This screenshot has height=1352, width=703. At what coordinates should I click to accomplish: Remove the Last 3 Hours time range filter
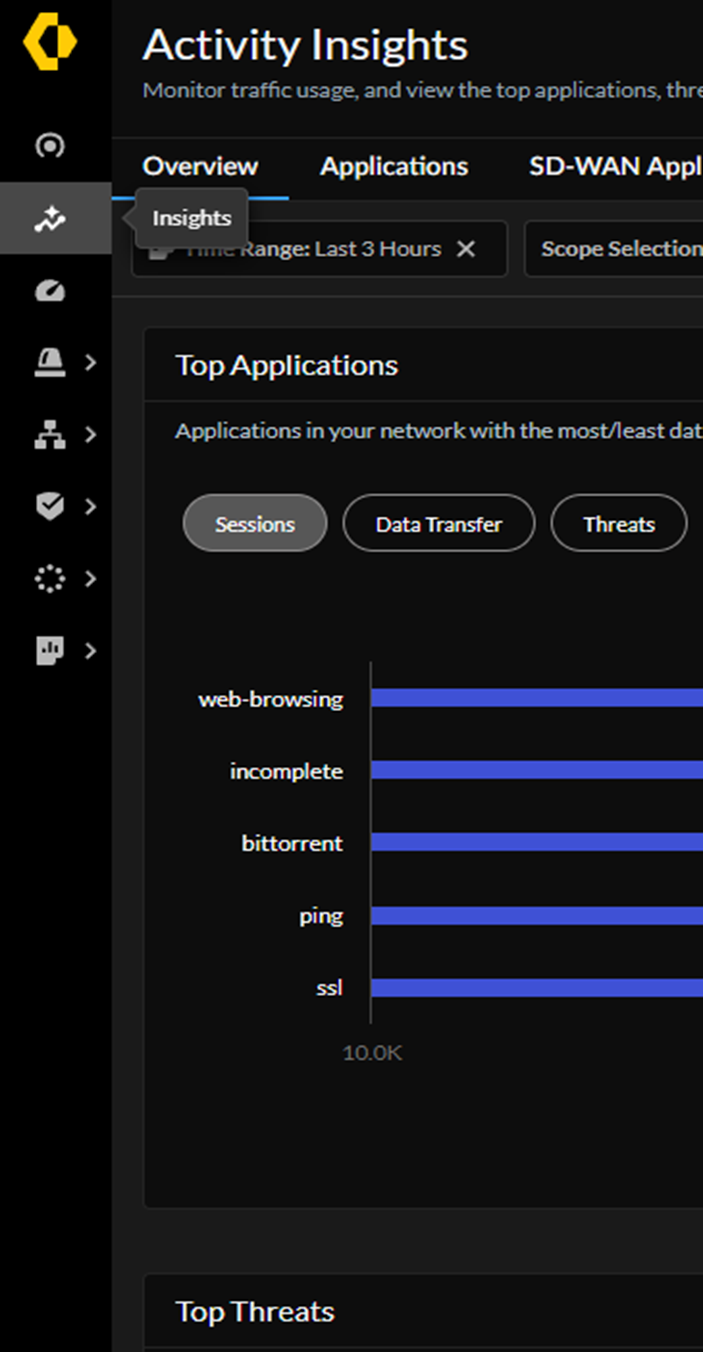click(465, 248)
